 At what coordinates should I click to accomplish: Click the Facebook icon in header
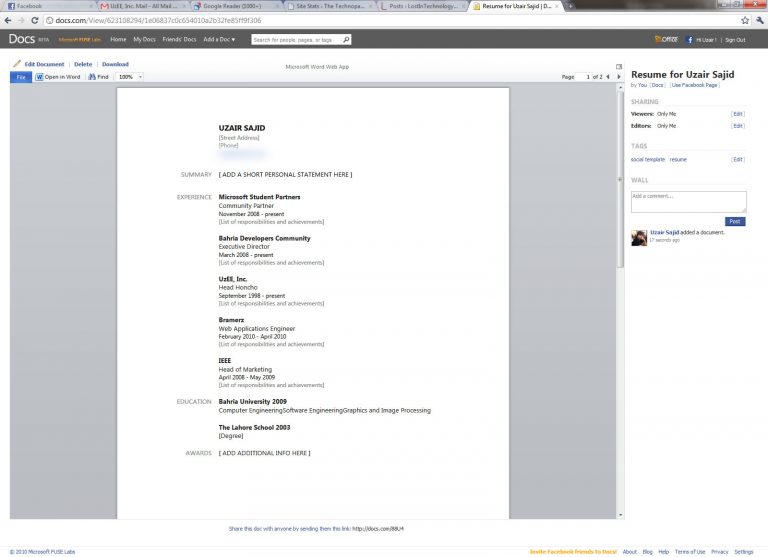pos(689,40)
